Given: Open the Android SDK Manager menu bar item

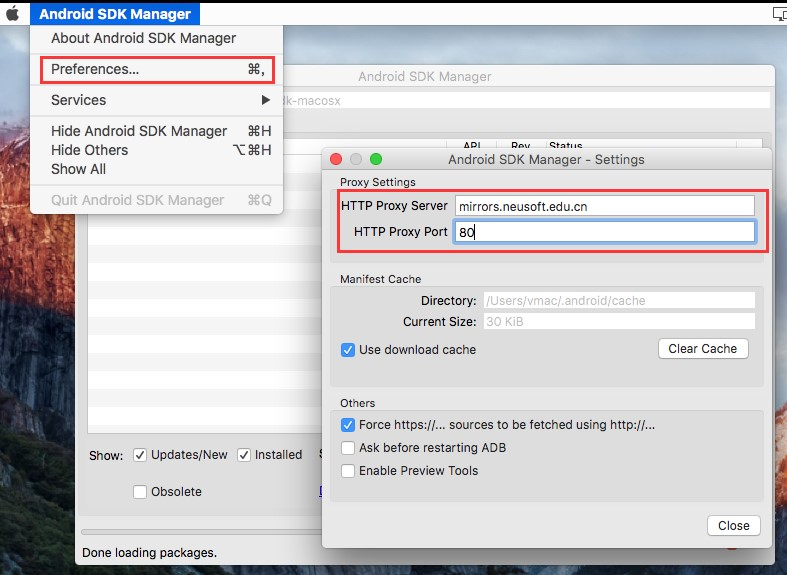Looking at the screenshot, I should click(115, 14).
